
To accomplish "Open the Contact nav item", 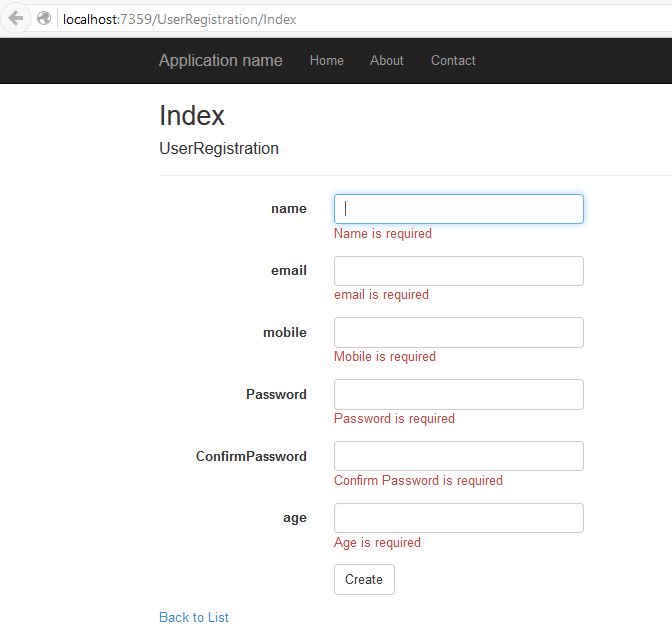I will [453, 60].
